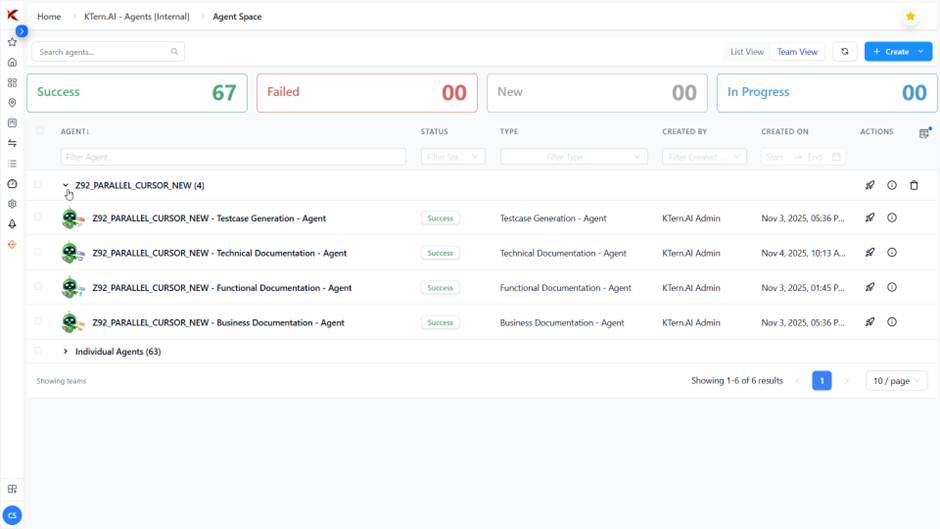Image resolution: width=940 pixels, height=529 pixels.
Task: Go to Home breadcrumb link
Action: point(49,17)
